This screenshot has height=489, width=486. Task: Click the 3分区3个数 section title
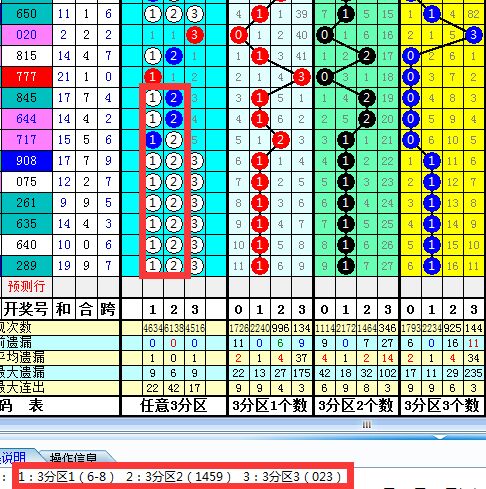coord(442,406)
